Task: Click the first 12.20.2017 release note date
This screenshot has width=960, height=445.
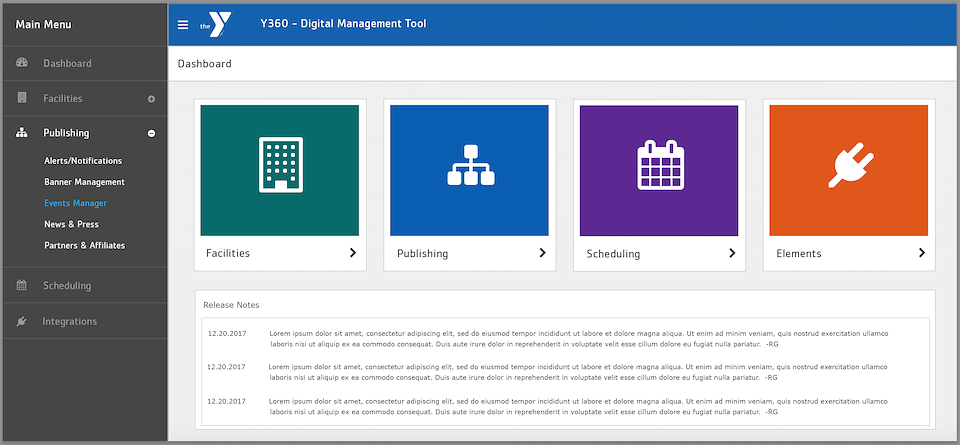Action: click(x=227, y=334)
